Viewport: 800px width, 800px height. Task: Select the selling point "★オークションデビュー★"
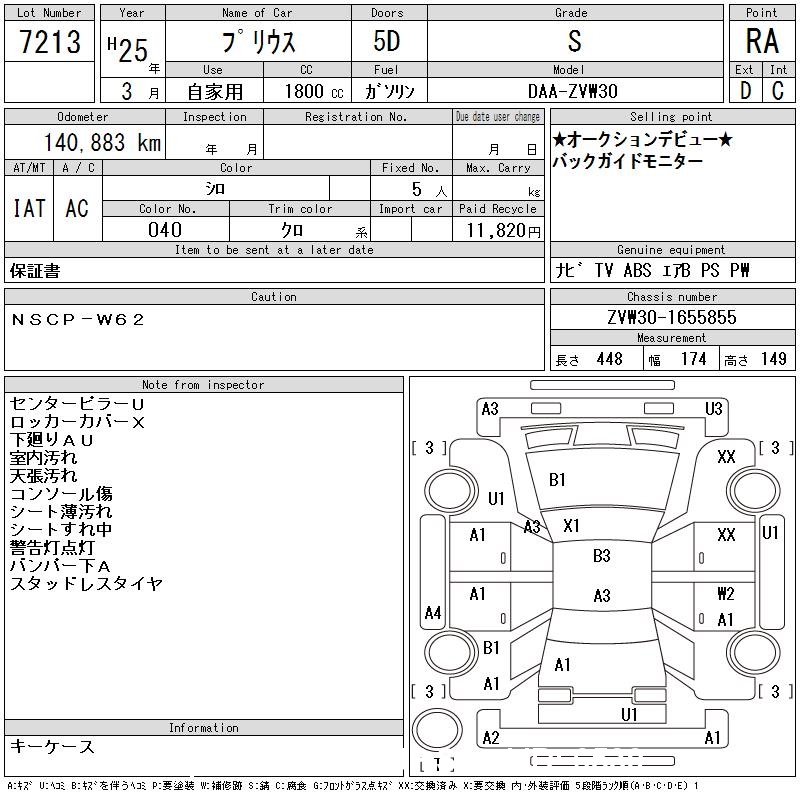[x=643, y=139]
